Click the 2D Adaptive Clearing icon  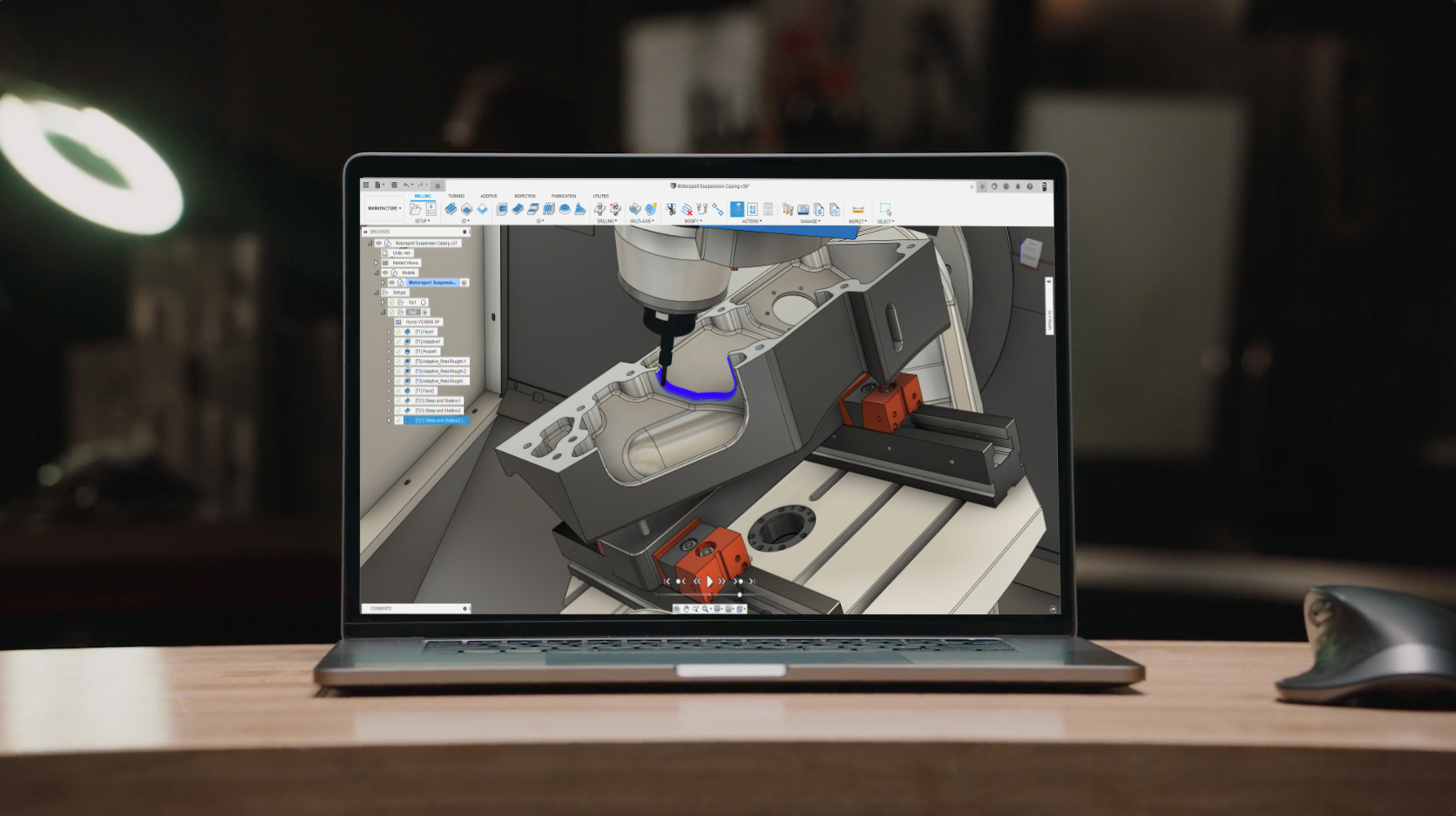[x=450, y=210]
